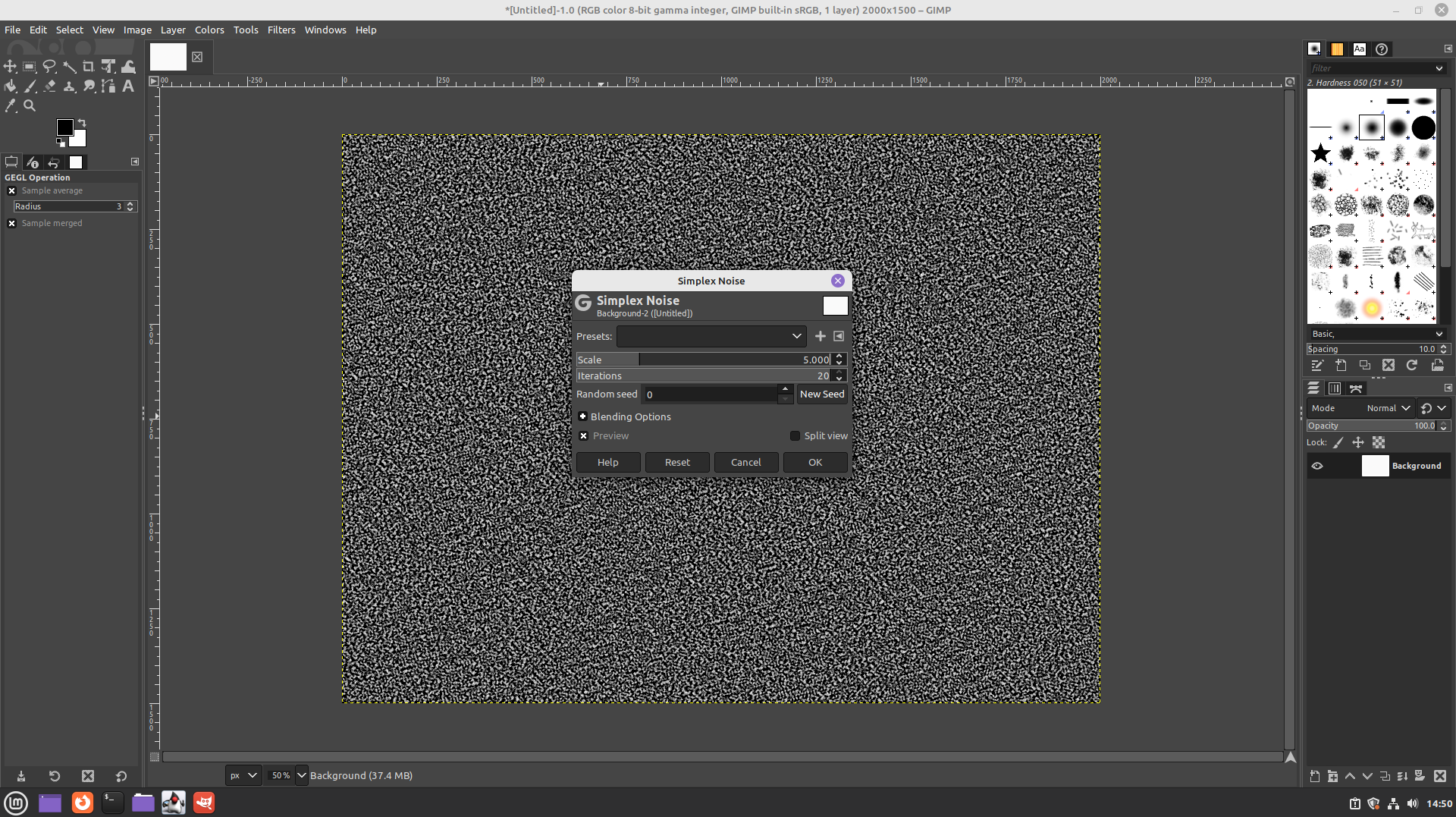The width and height of the screenshot is (1456, 817).
Task: Open the Filters menu
Action: click(x=281, y=30)
